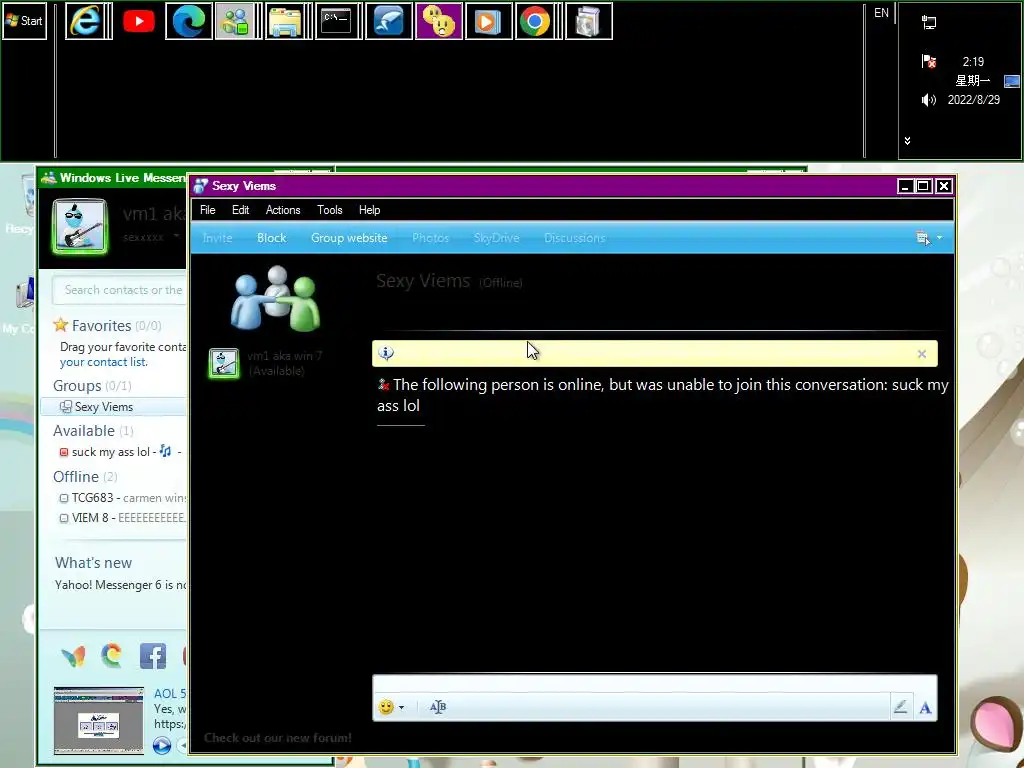
Task: Click the clock showing 2:19
Action: tap(973, 61)
